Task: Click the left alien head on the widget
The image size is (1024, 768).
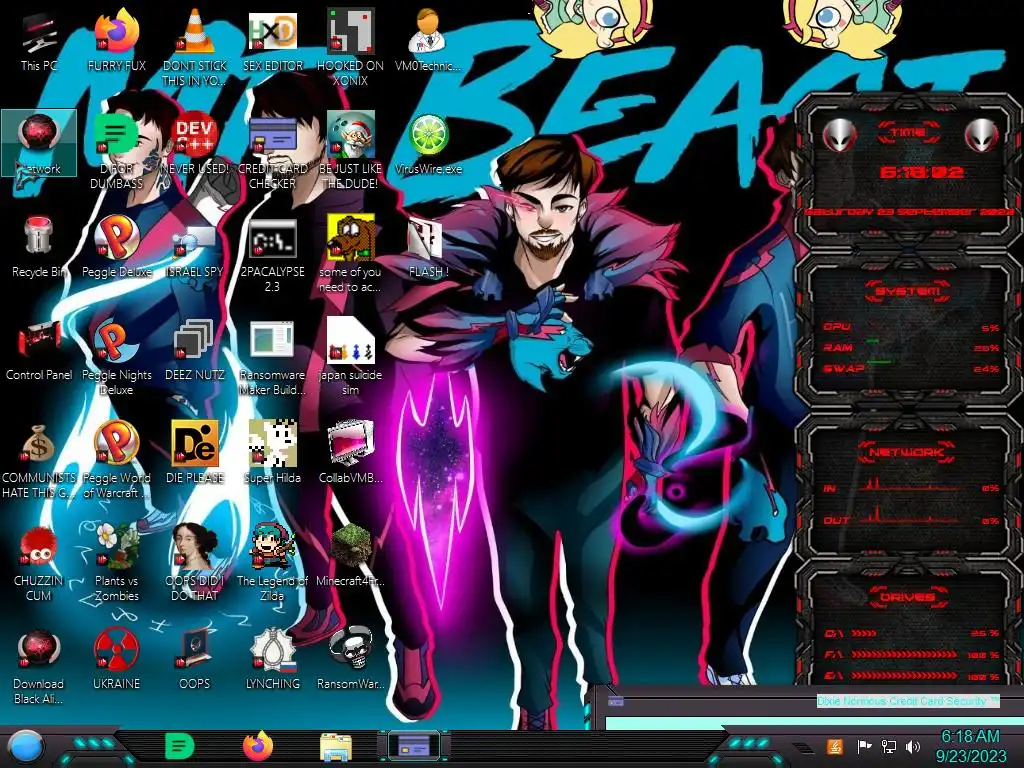Action: [x=840, y=135]
